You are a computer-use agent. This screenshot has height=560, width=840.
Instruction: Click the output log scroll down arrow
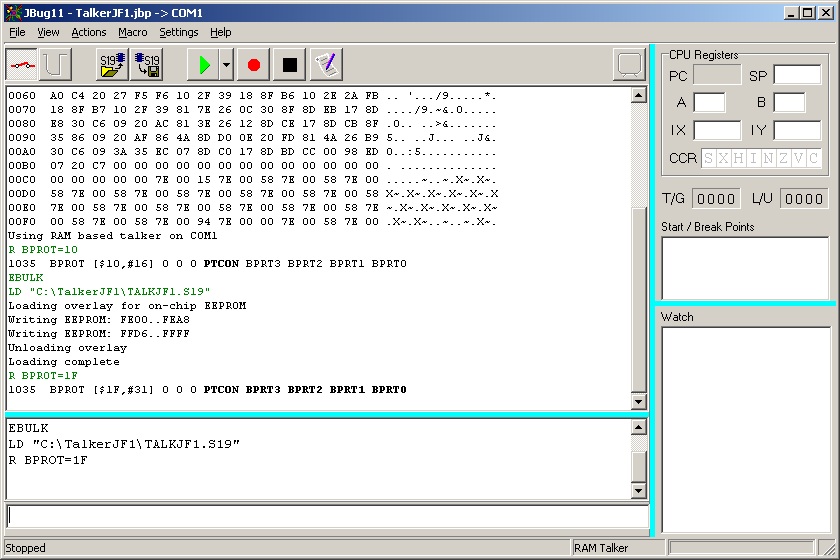click(638, 401)
